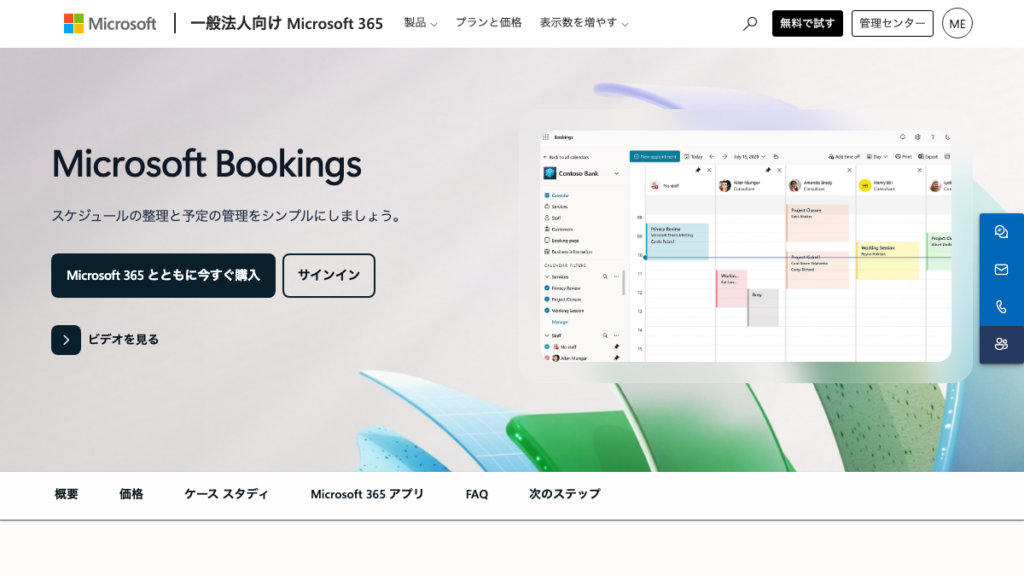The height and width of the screenshot is (576, 1024).
Task: Click the envelope email contact icon
Action: 1001,269
